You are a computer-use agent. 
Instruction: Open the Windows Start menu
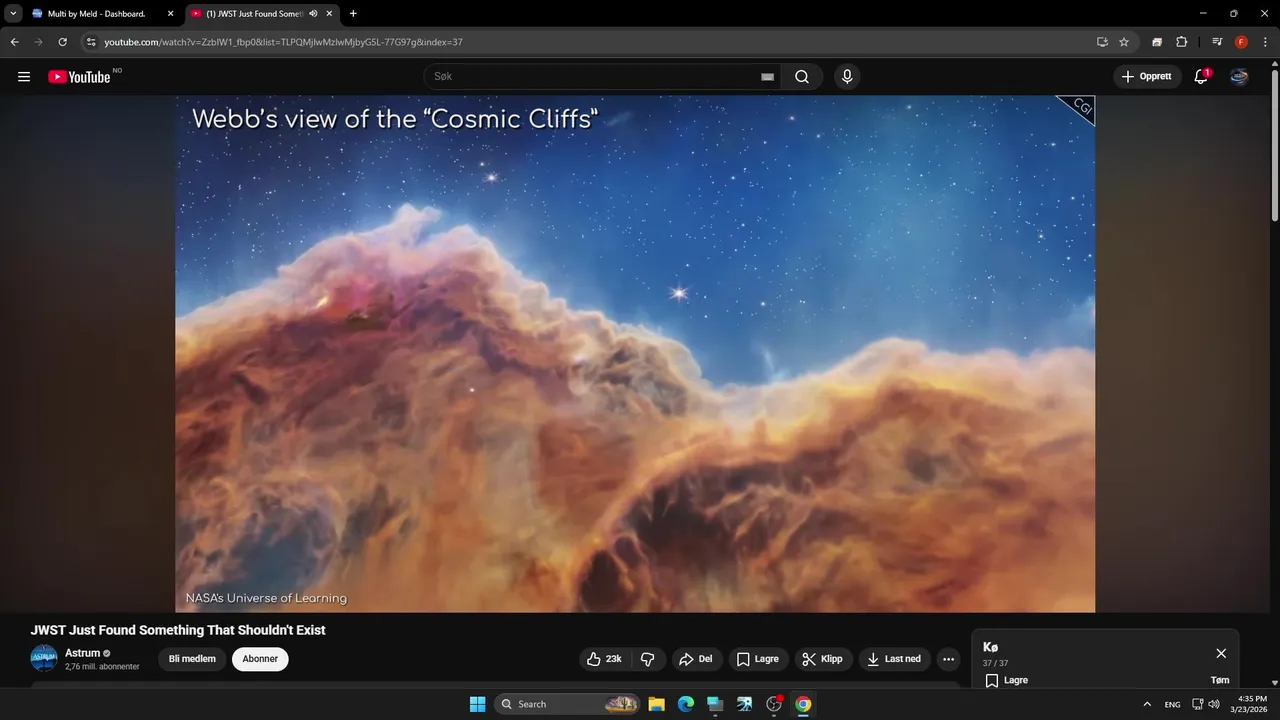477,704
